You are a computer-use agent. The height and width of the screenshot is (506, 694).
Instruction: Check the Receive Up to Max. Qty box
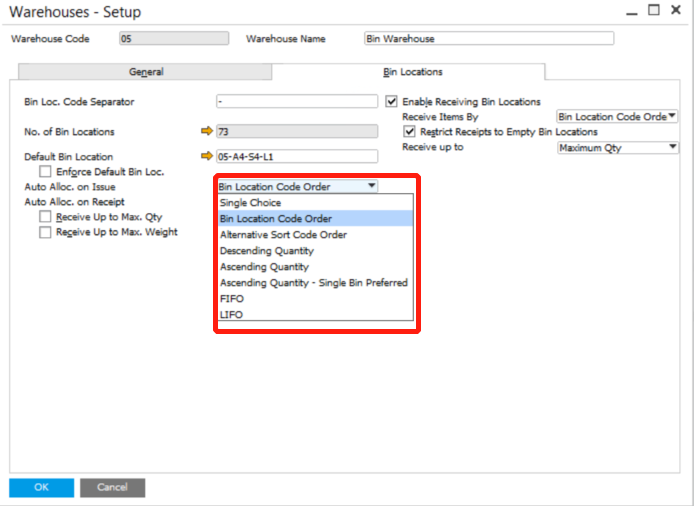pyautogui.click(x=45, y=217)
